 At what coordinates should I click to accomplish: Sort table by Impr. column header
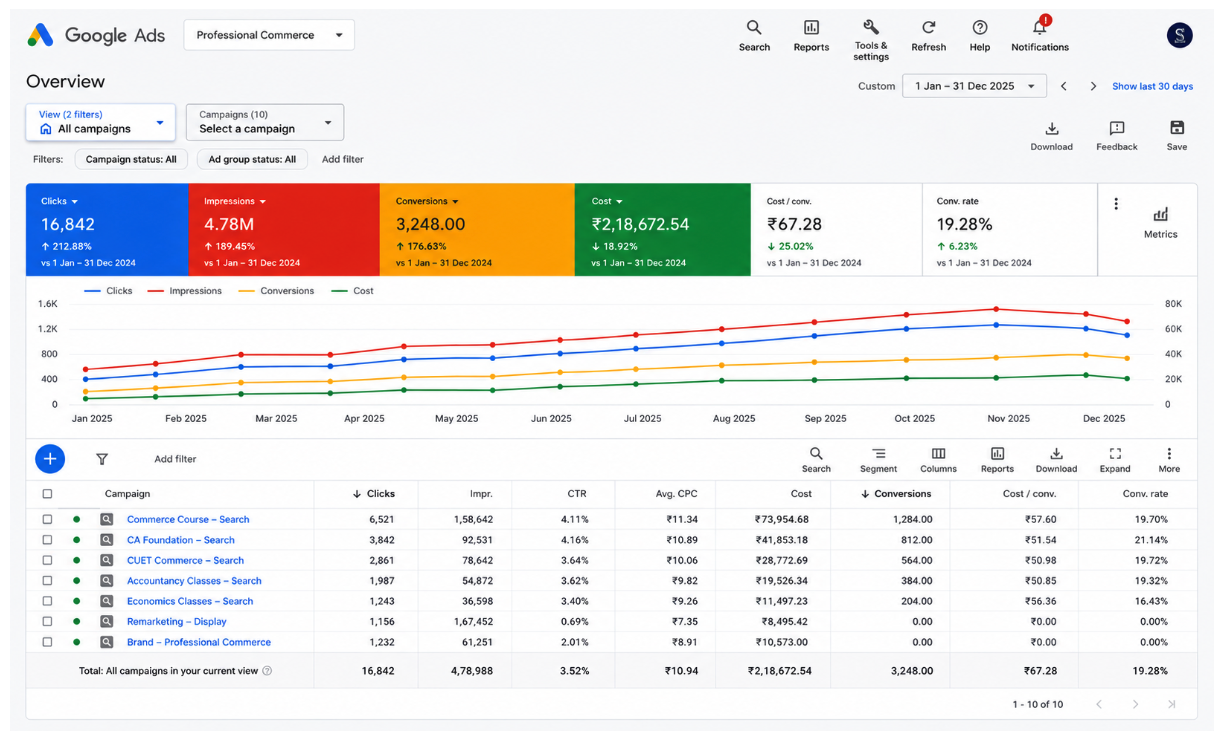coord(481,493)
